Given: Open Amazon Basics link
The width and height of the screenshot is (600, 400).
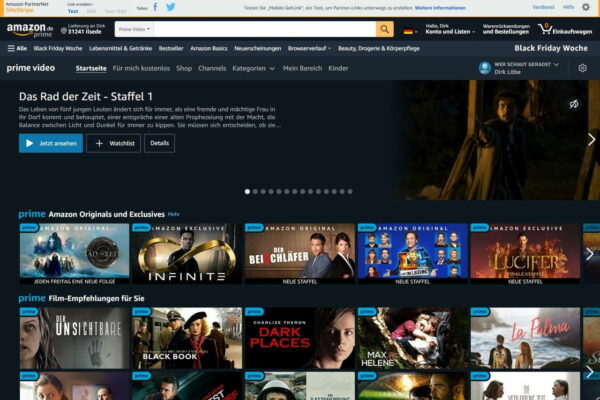Looking at the screenshot, I should (209, 48).
